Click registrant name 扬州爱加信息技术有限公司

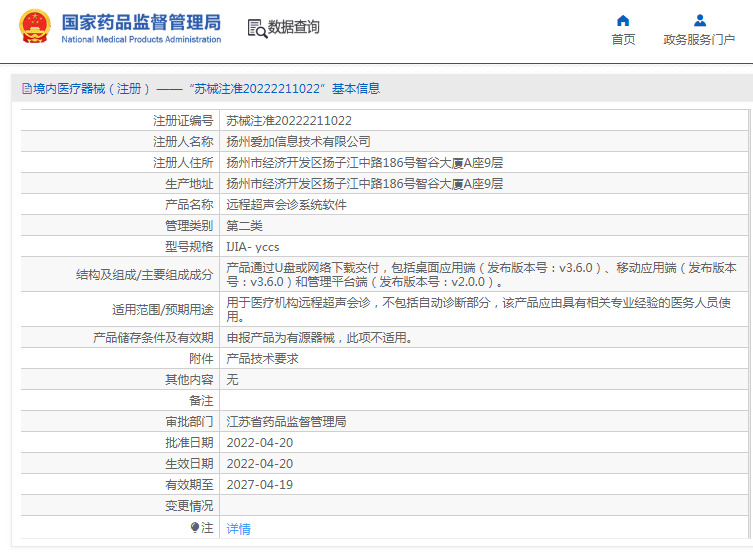tap(298, 142)
